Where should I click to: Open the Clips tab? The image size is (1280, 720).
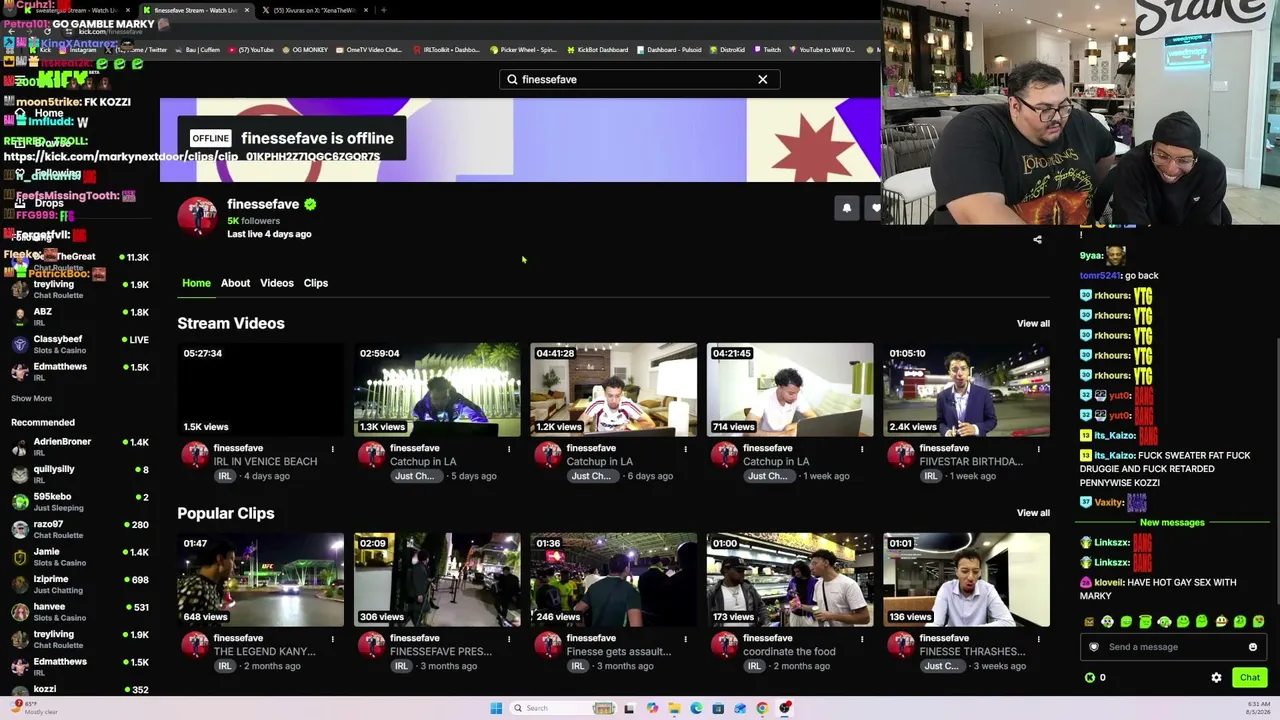[x=316, y=283]
